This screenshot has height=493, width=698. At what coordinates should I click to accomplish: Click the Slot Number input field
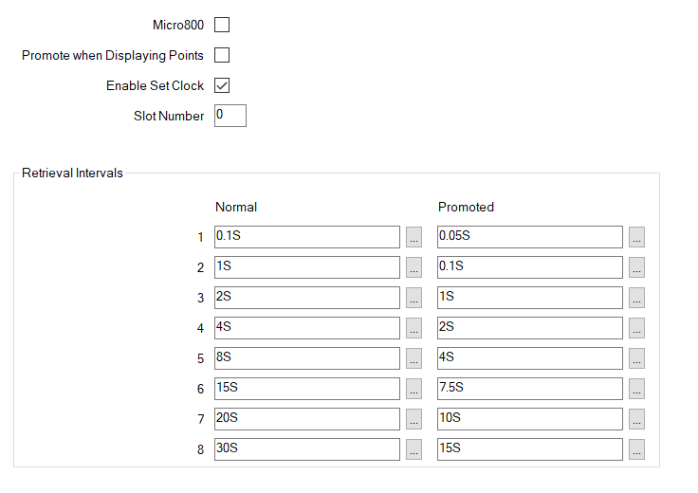tap(230, 116)
